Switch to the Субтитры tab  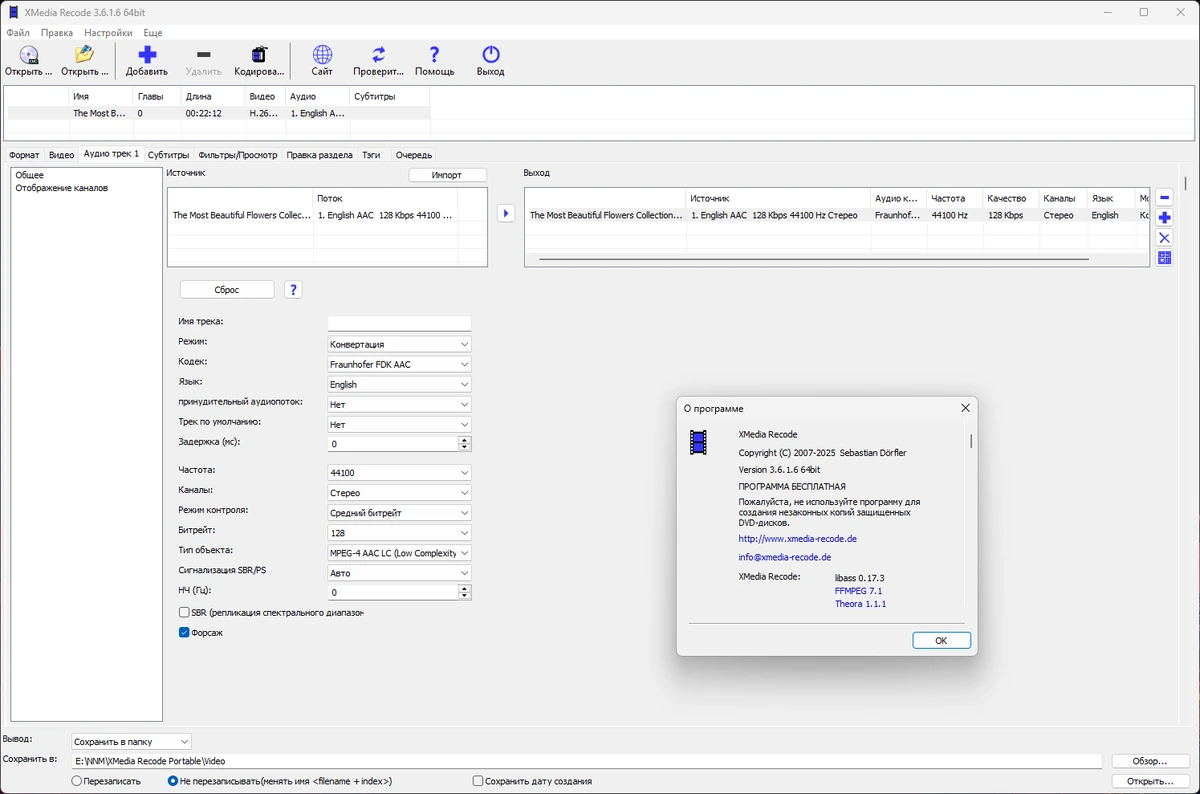[168, 155]
